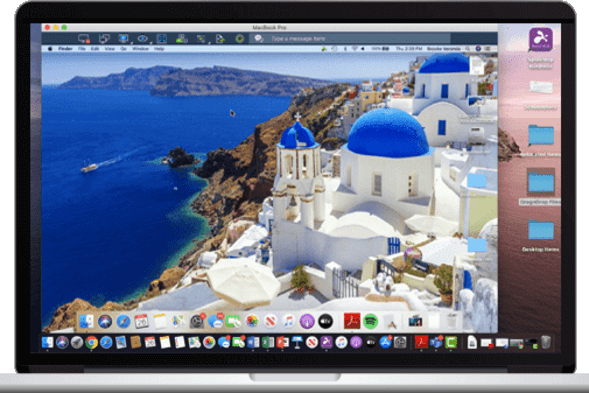The width and height of the screenshot is (589, 393).
Task: Open Finder in the remote Mac's dock
Action: (x=86, y=321)
